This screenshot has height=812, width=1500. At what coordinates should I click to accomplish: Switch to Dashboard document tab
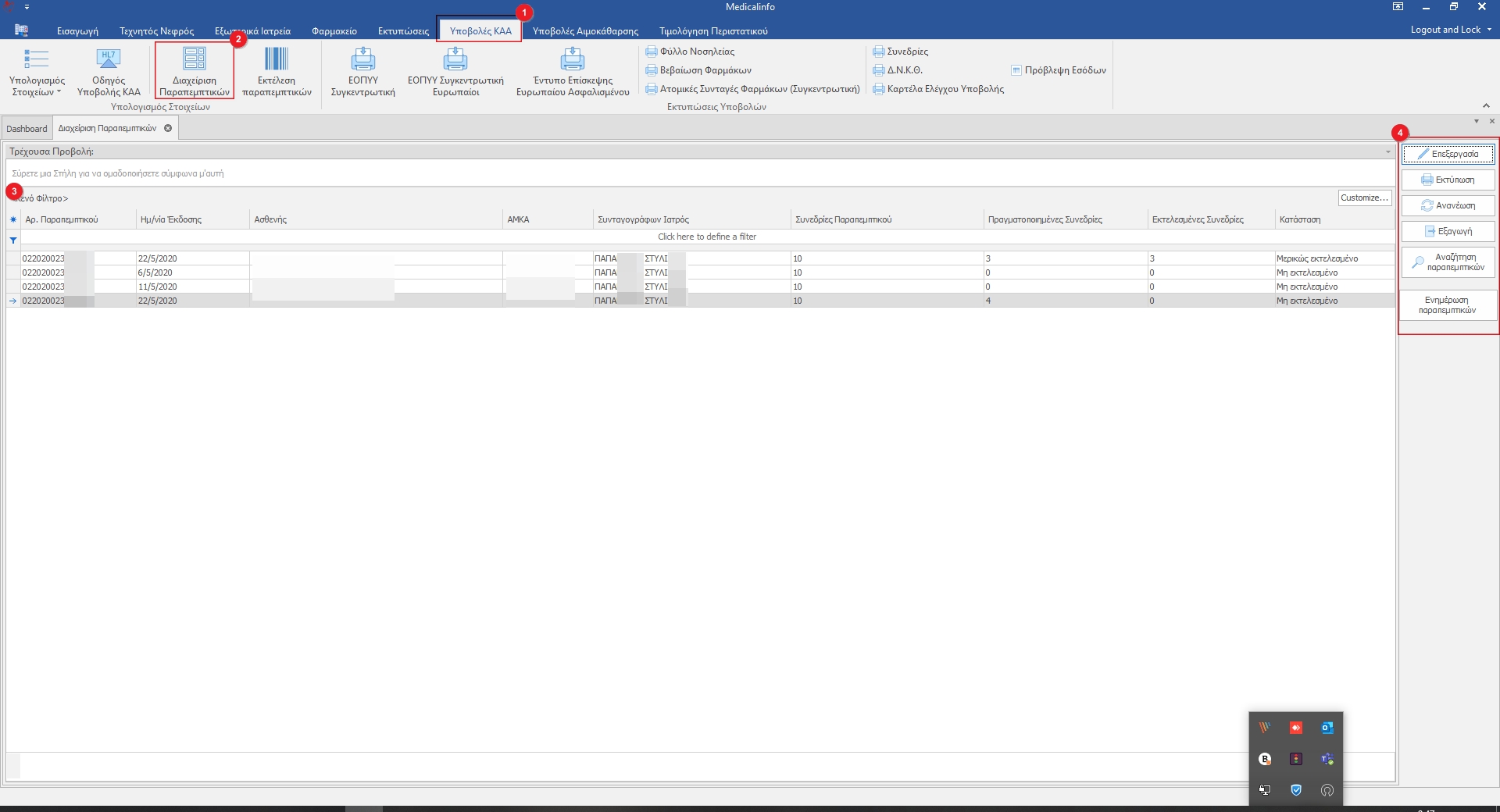point(27,129)
